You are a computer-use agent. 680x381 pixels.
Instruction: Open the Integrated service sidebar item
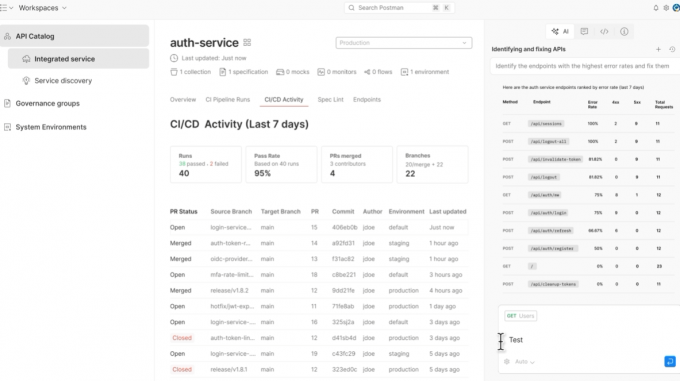(x=78, y=59)
